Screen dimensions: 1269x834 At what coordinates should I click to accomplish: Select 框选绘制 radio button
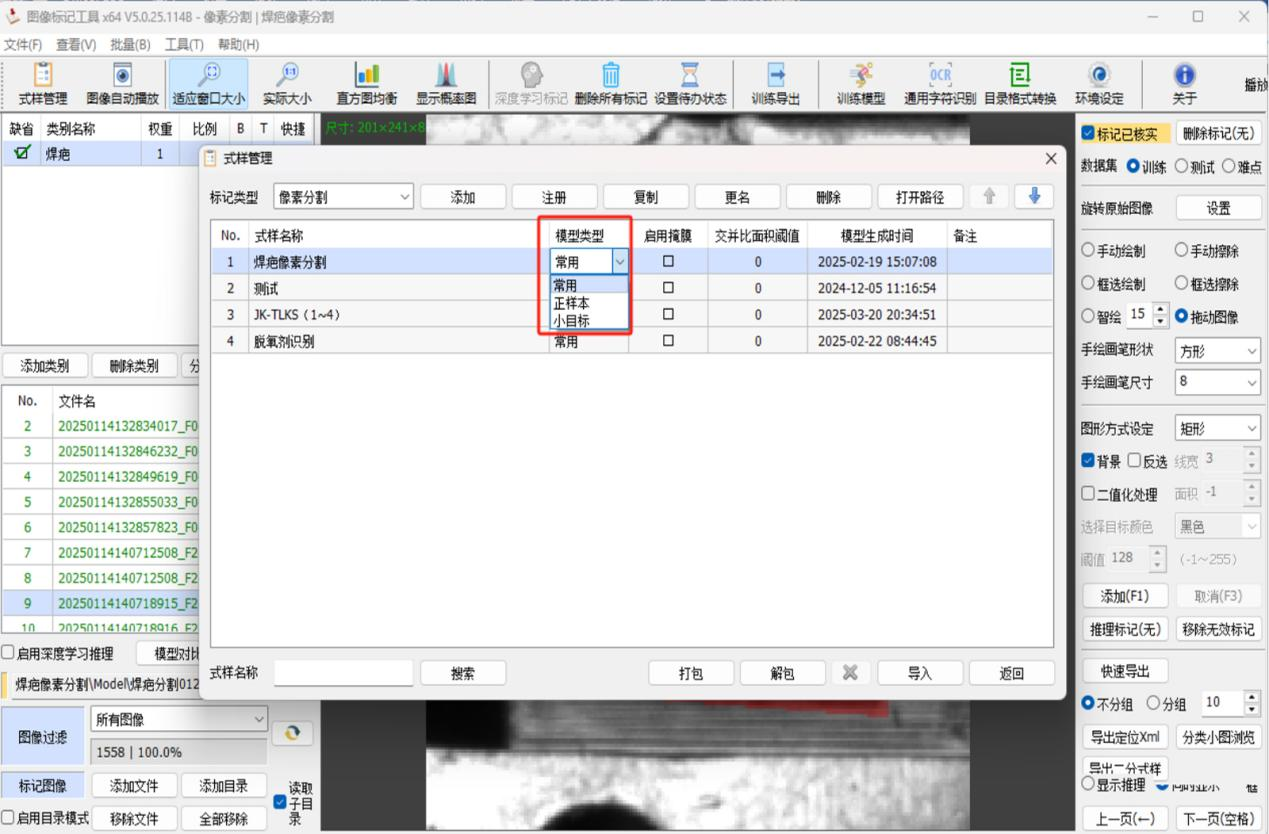(x=1088, y=284)
